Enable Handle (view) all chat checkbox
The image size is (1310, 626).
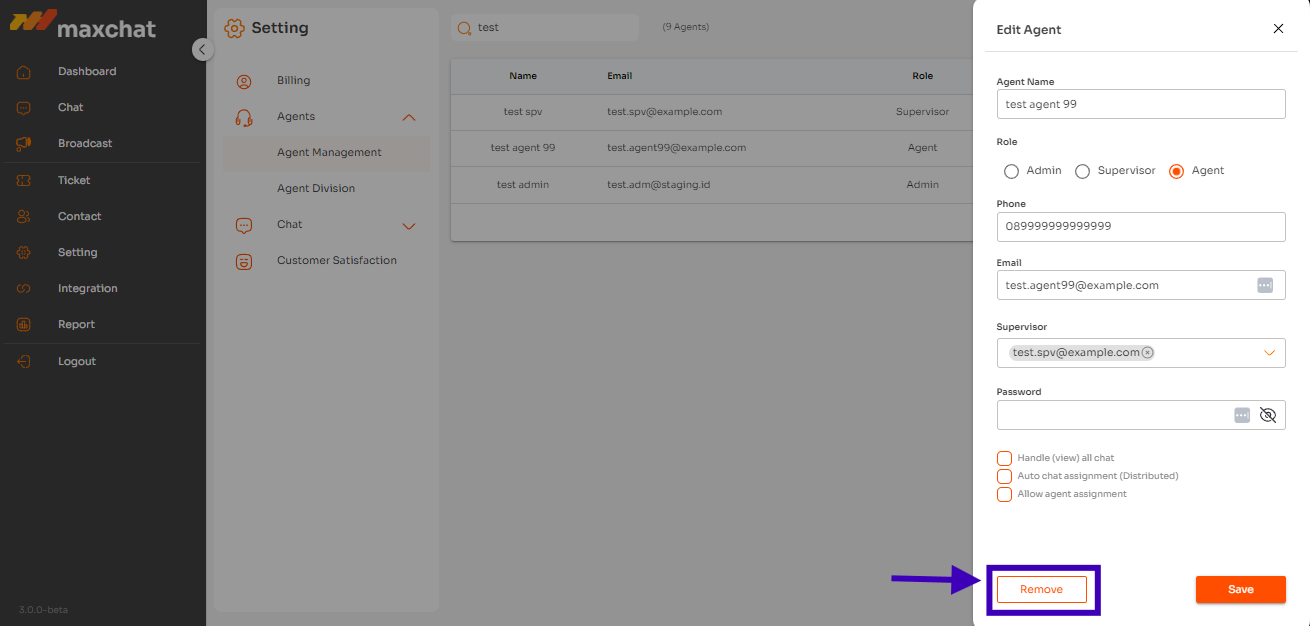(1004, 458)
